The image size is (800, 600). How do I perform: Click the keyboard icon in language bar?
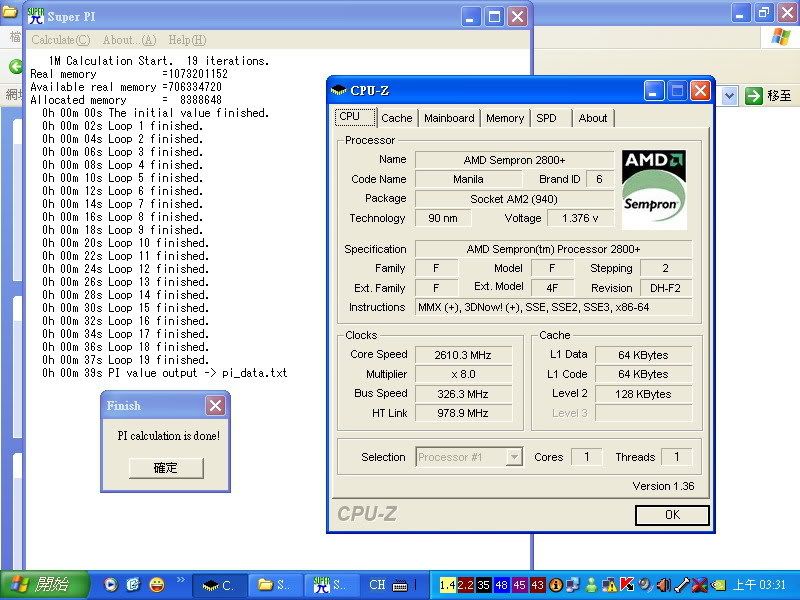coord(401,586)
